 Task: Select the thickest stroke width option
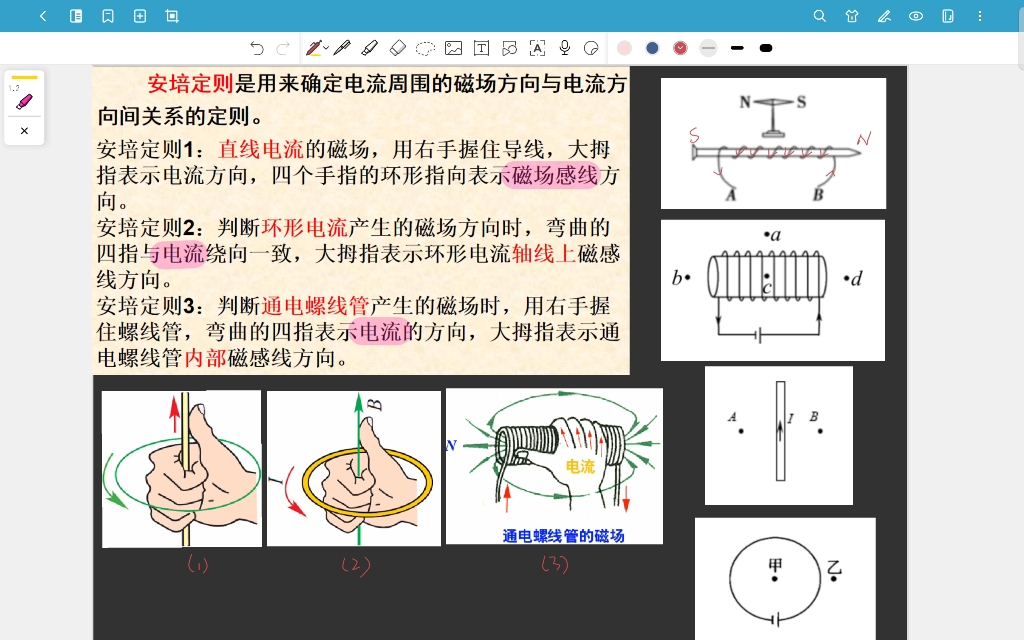click(x=767, y=47)
